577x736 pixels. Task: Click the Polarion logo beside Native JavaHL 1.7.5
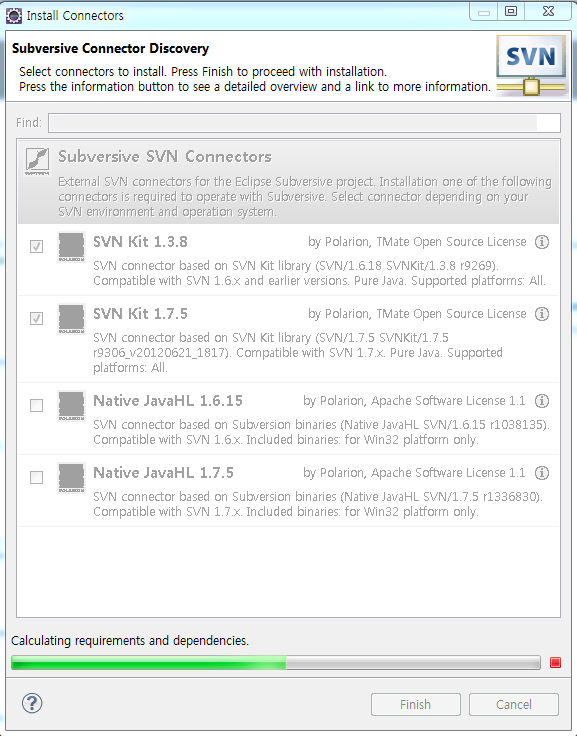71,478
